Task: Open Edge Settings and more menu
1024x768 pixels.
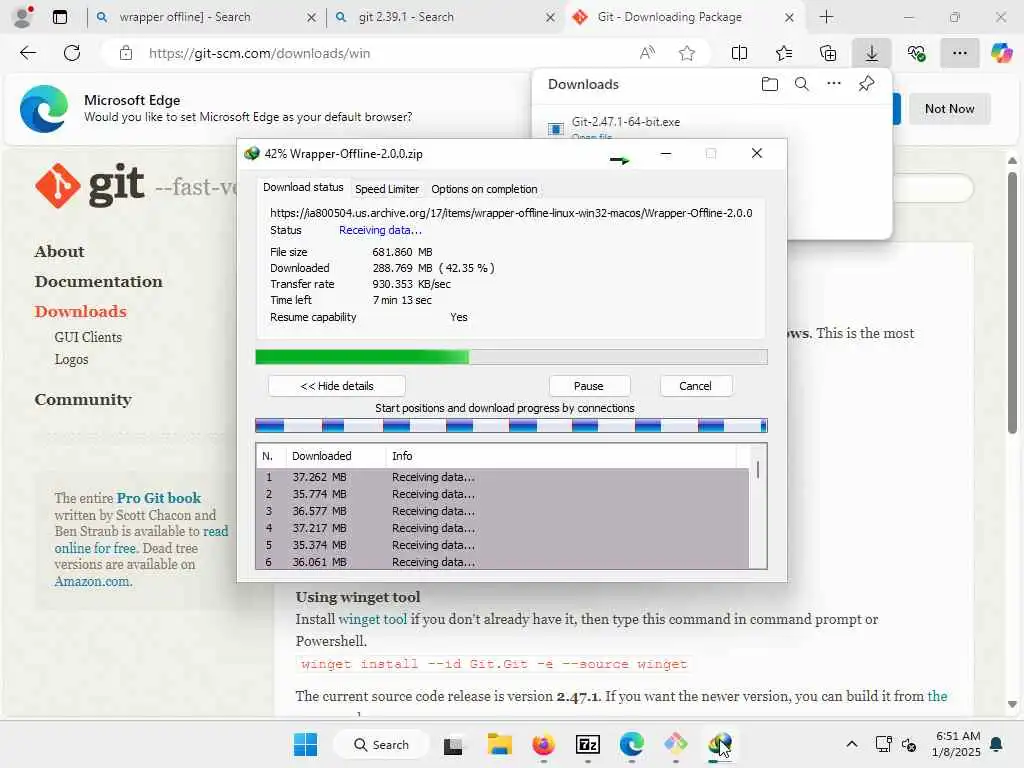Action: [x=959, y=53]
